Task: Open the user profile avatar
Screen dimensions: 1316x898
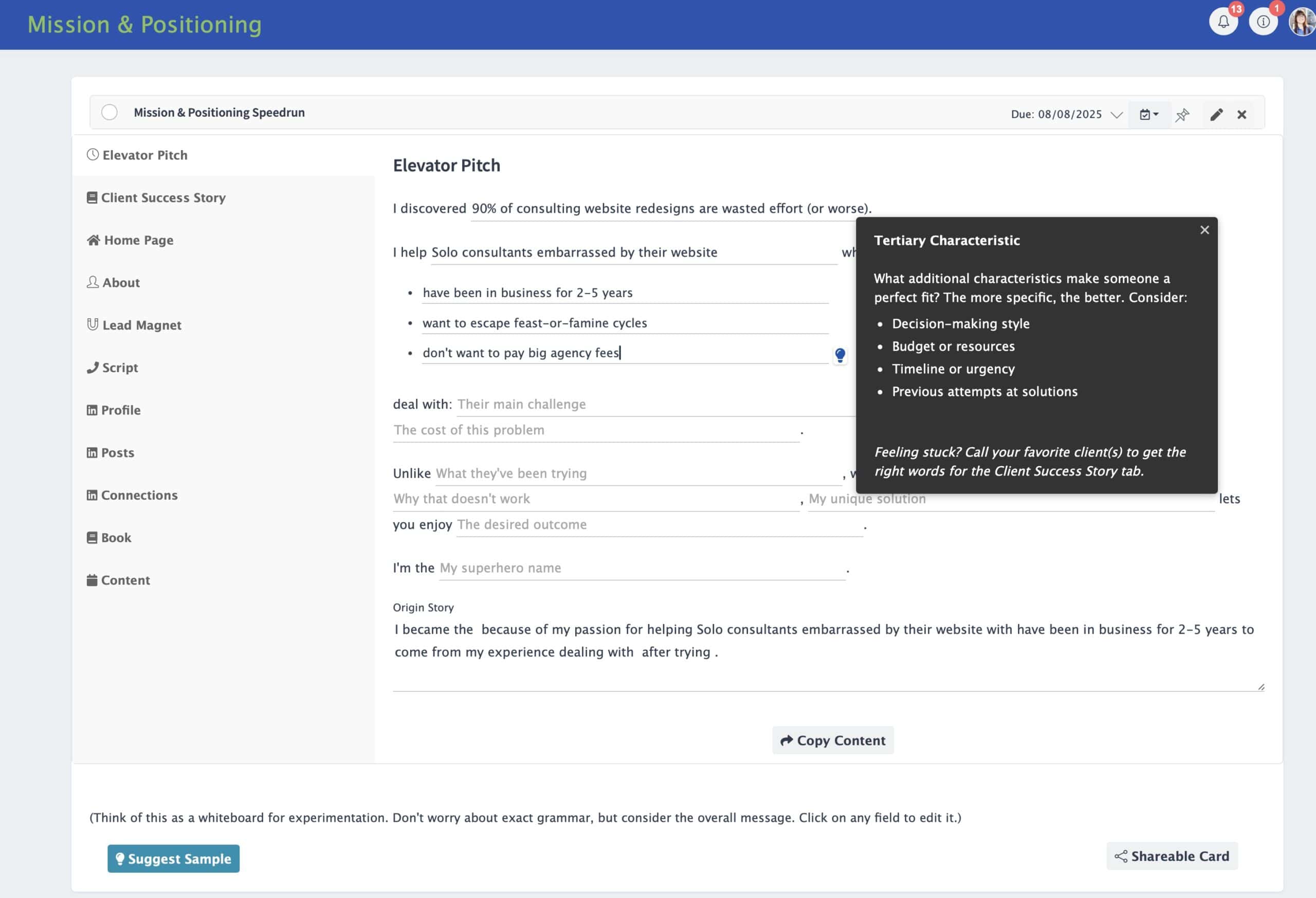Action: coord(1302,22)
